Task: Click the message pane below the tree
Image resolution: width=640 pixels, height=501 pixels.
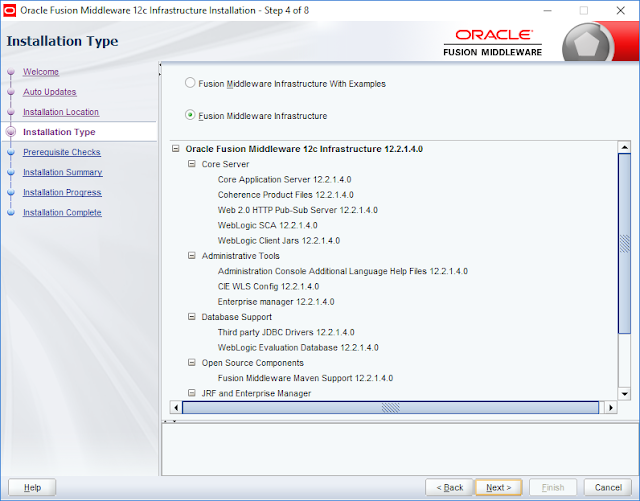Action: pos(400,450)
